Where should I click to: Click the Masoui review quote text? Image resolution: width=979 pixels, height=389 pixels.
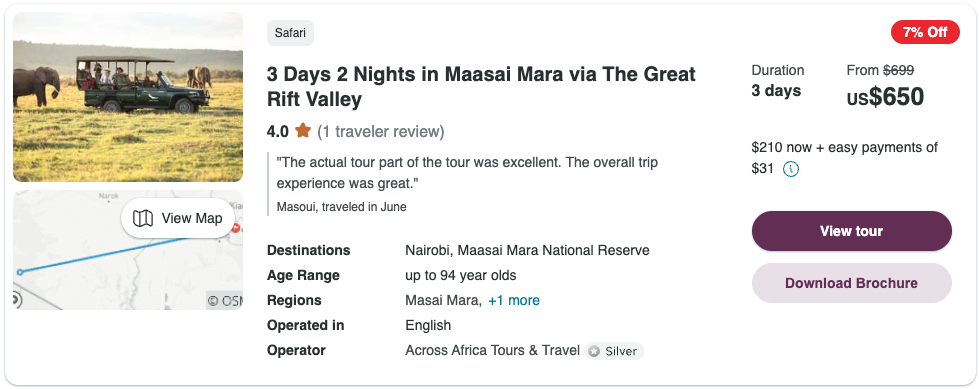[467, 173]
